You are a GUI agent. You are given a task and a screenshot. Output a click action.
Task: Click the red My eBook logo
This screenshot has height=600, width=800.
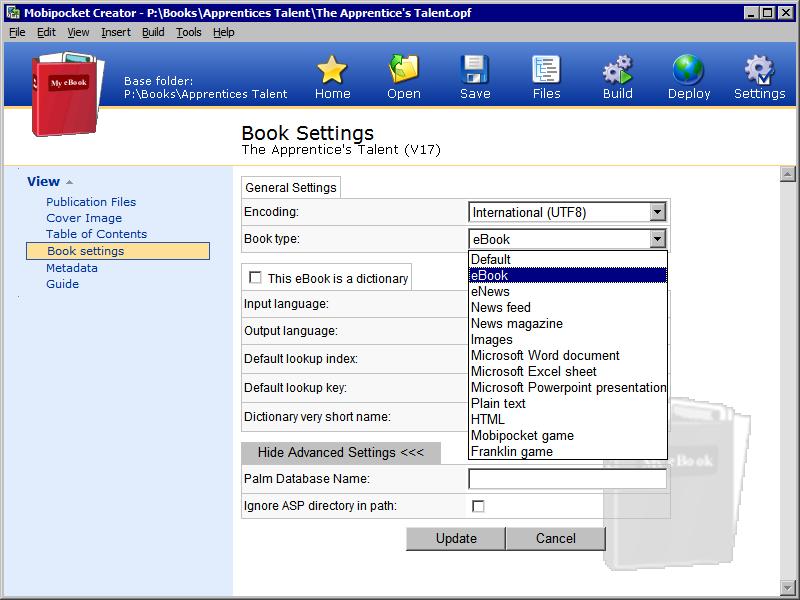(67, 94)
